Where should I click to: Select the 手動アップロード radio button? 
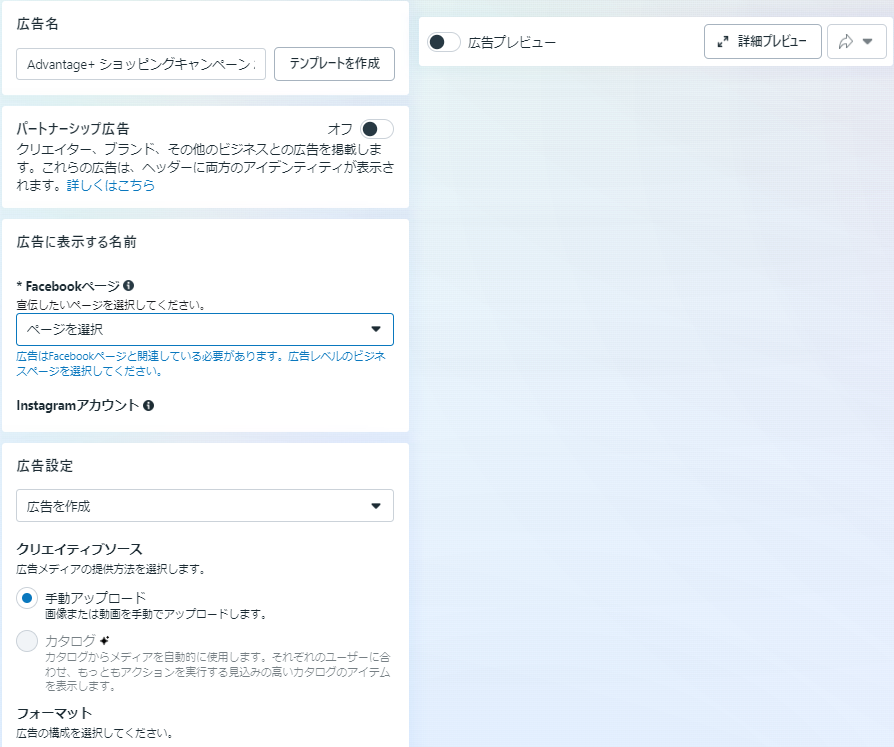coord(27,598)
